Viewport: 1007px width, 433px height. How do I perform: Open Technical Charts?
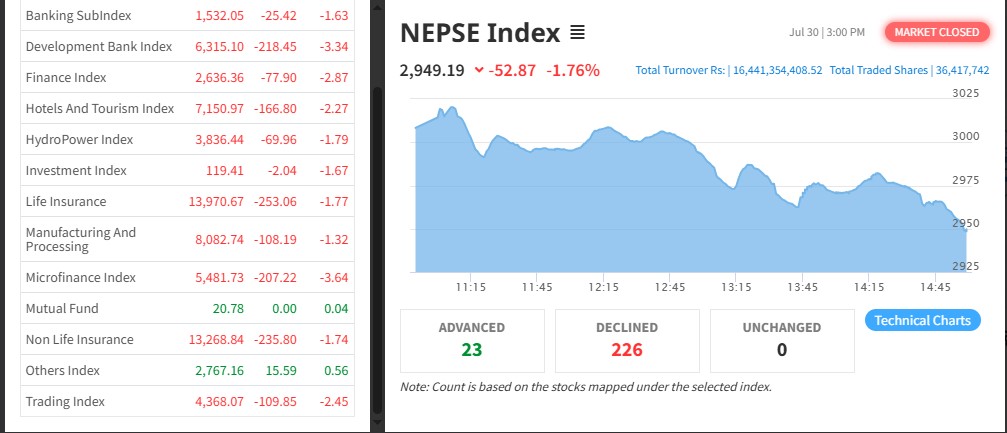[922, 320]
